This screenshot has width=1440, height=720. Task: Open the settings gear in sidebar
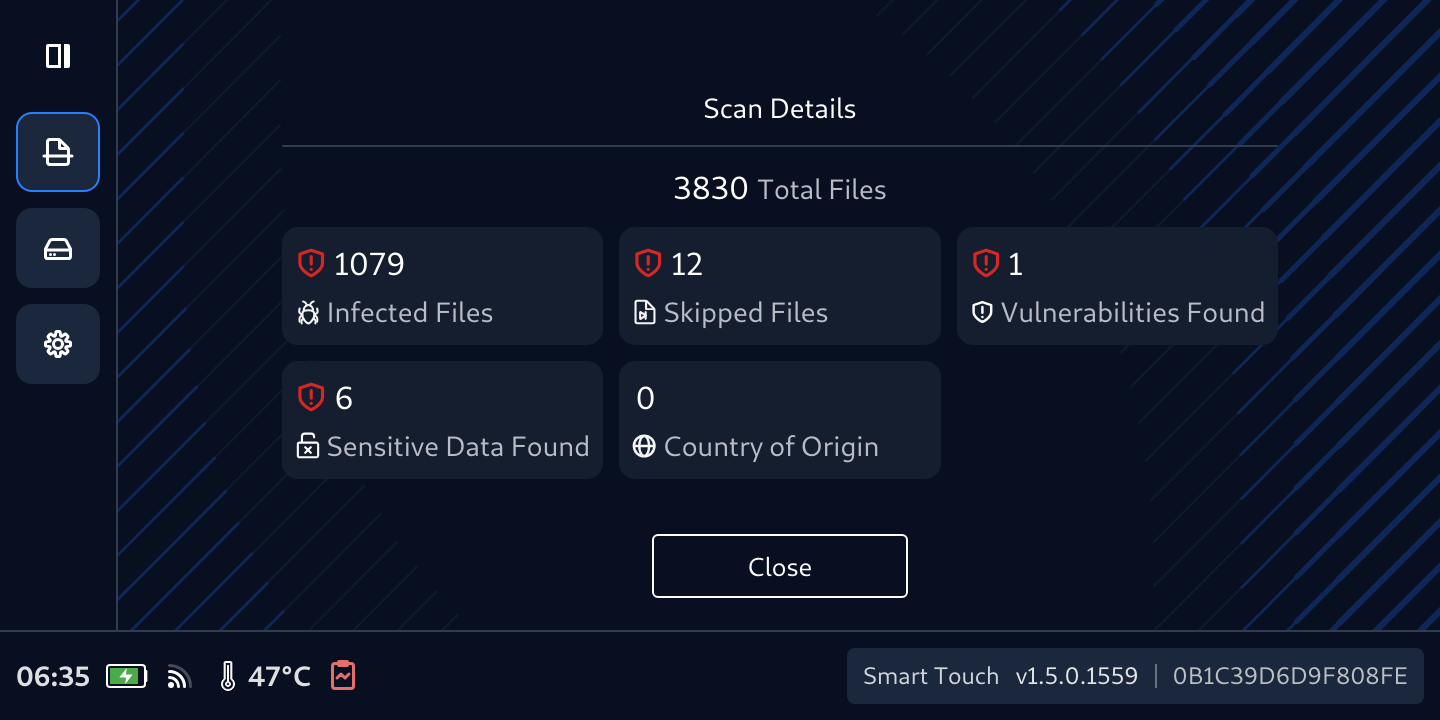point(58,344)
